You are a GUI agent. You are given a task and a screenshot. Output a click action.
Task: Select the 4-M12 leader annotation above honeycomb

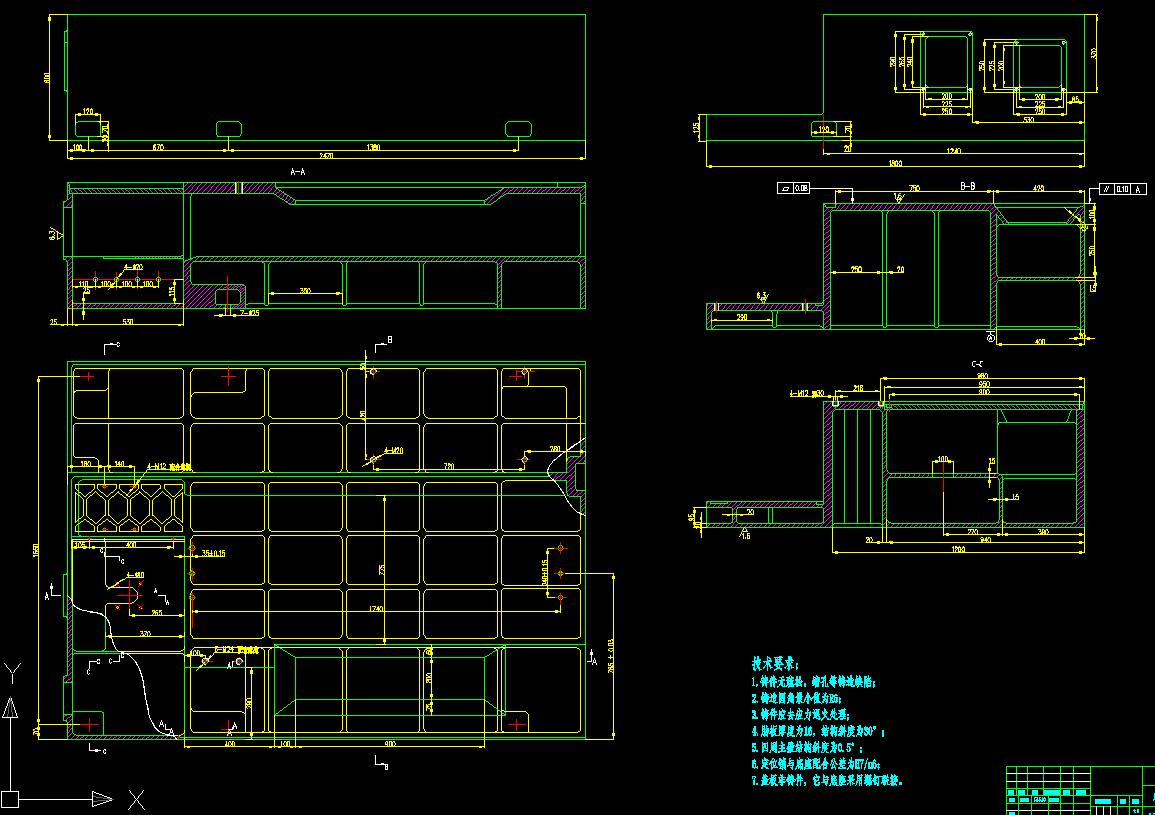point(169,466)
